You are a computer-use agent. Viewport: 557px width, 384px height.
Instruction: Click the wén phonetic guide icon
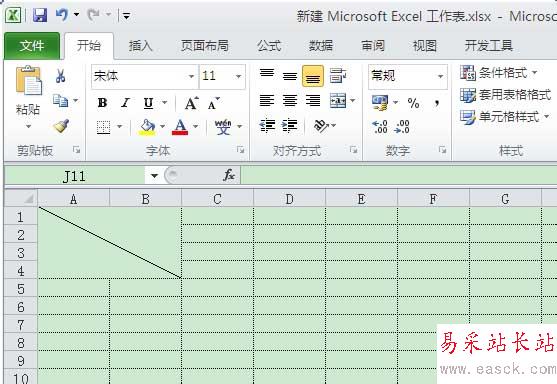[223, 127]
